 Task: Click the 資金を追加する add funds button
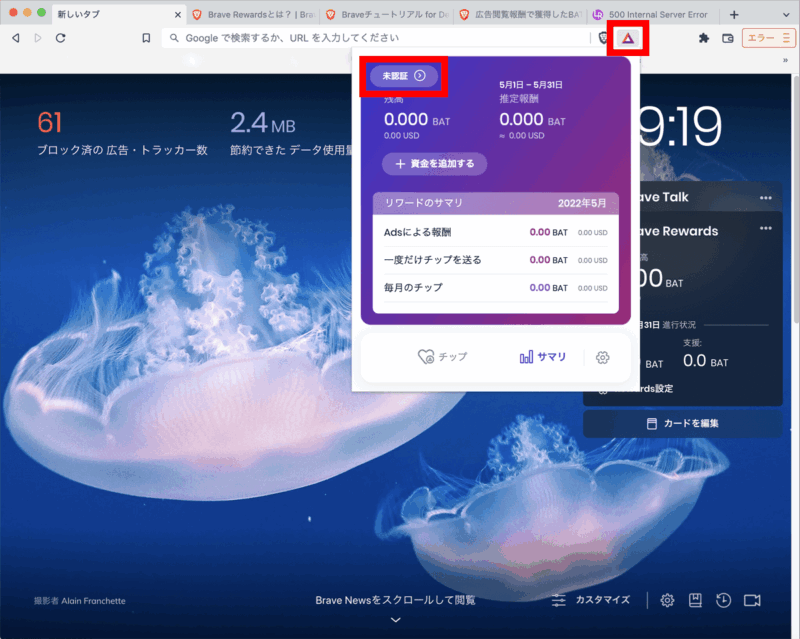tap(434, 163)
